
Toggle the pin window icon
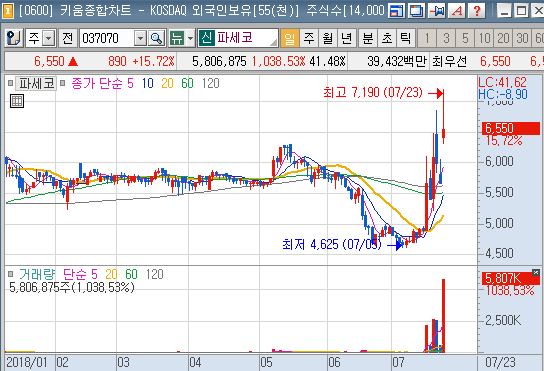point(437,11)
